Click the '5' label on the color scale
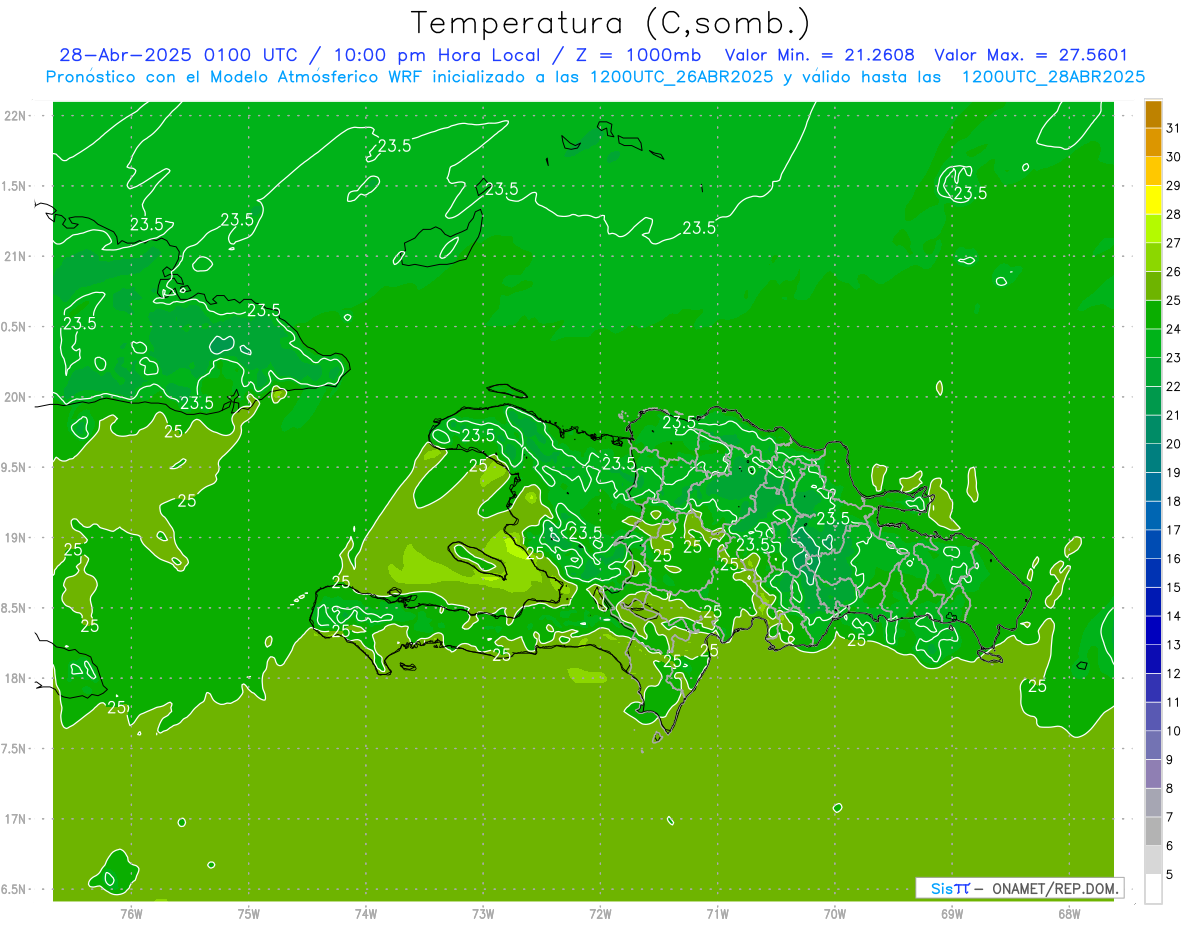The width and height of the screenshot is (1200, 927). pyautogui.click(x=1171, y=874)
